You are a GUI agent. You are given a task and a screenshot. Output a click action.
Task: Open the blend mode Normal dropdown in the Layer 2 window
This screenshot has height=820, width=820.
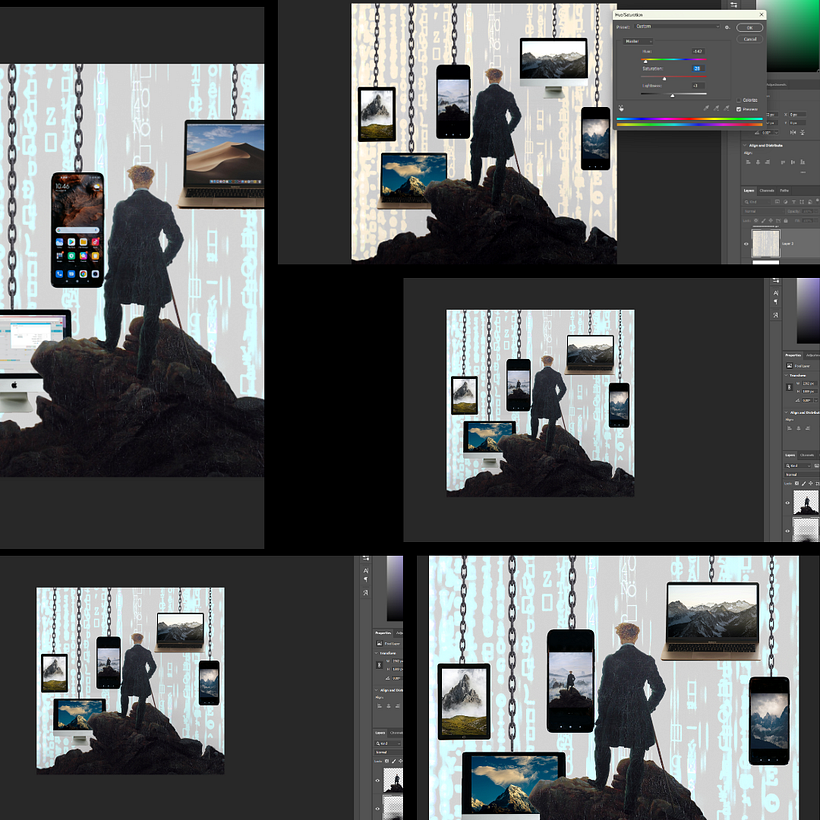tap(764, 211)
